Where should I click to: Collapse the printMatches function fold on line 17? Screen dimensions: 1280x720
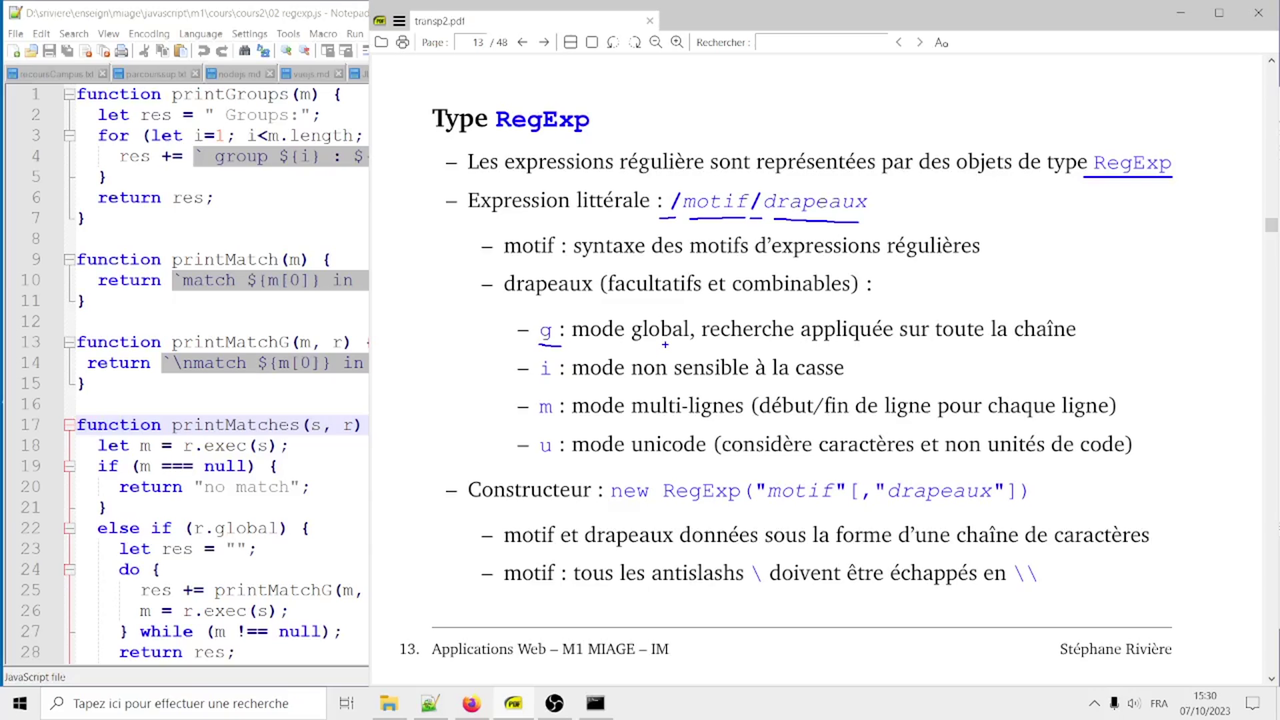[69, 425]
